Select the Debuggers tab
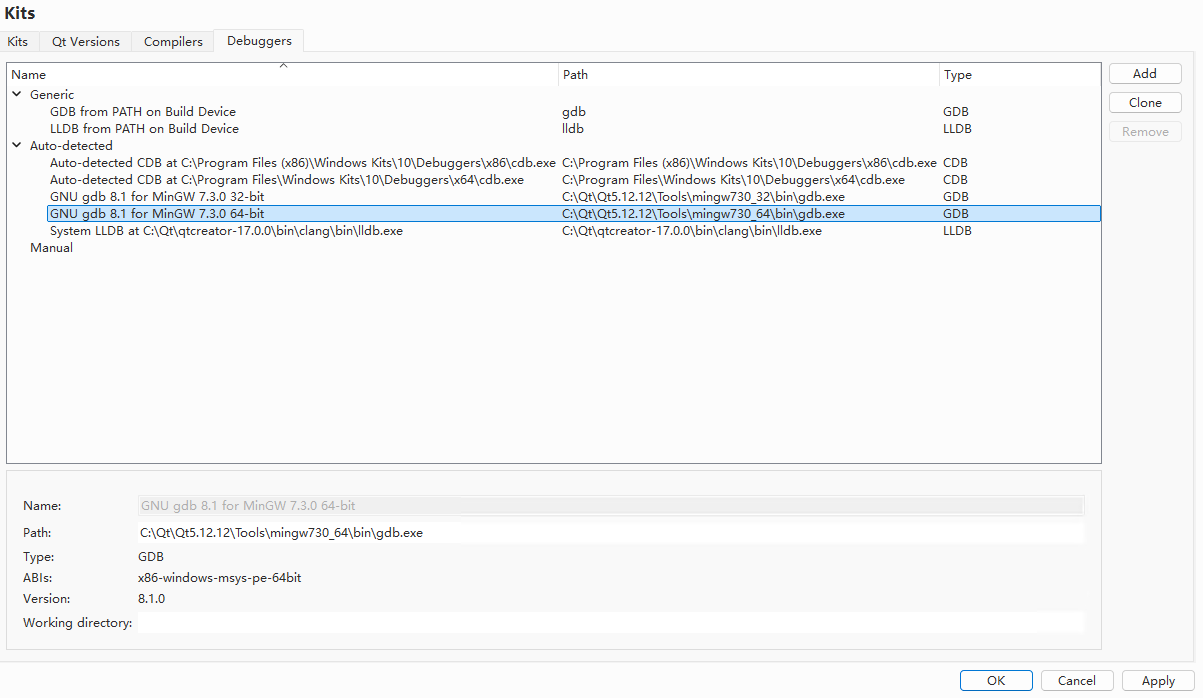Screen dimensions: 1203x698 click(x=259, y=41)
